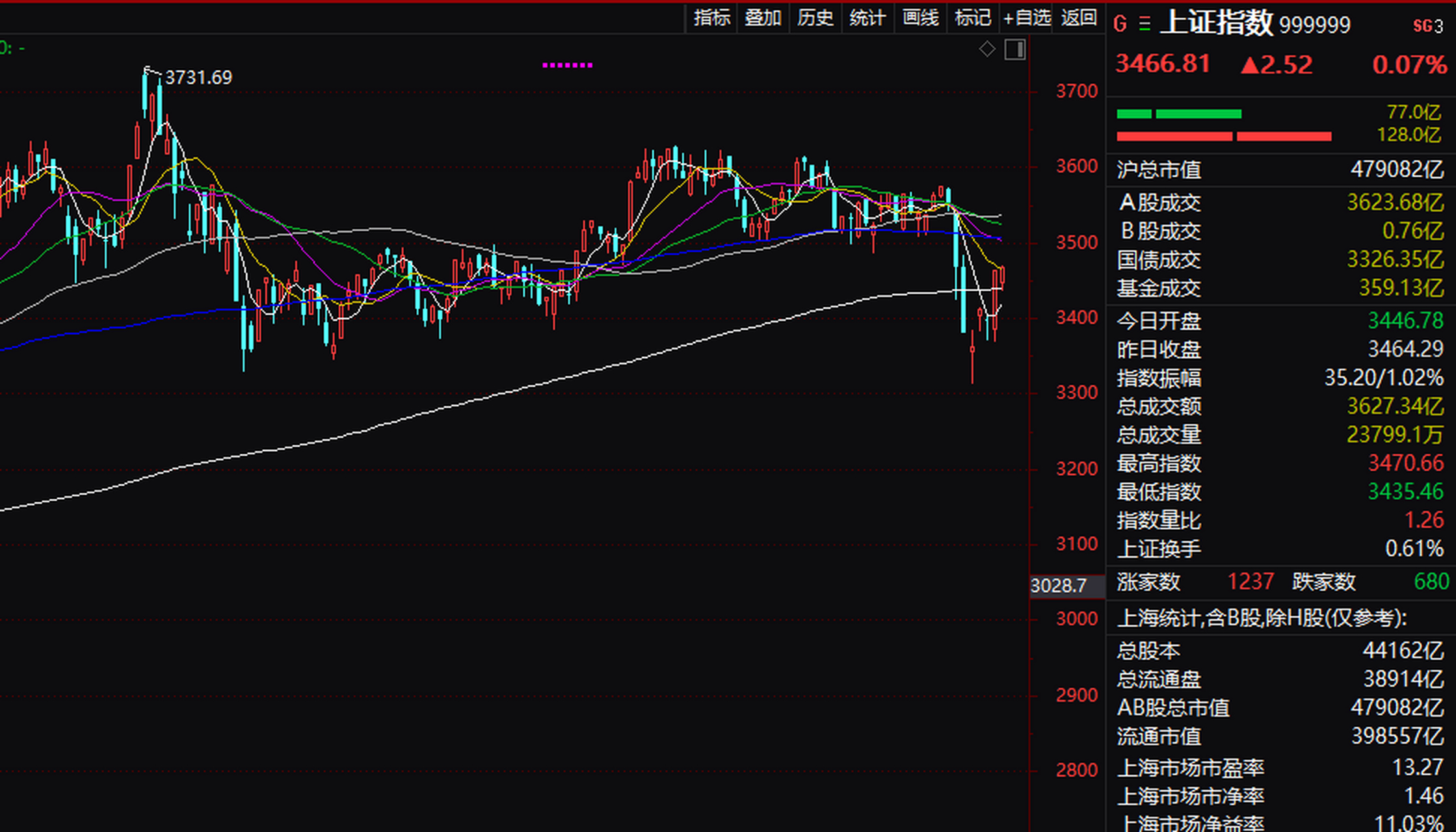The width and height of the screenshot is (1456, 832).
Task: Click the 3500 price axis label
Action: tap(1077, 242)
